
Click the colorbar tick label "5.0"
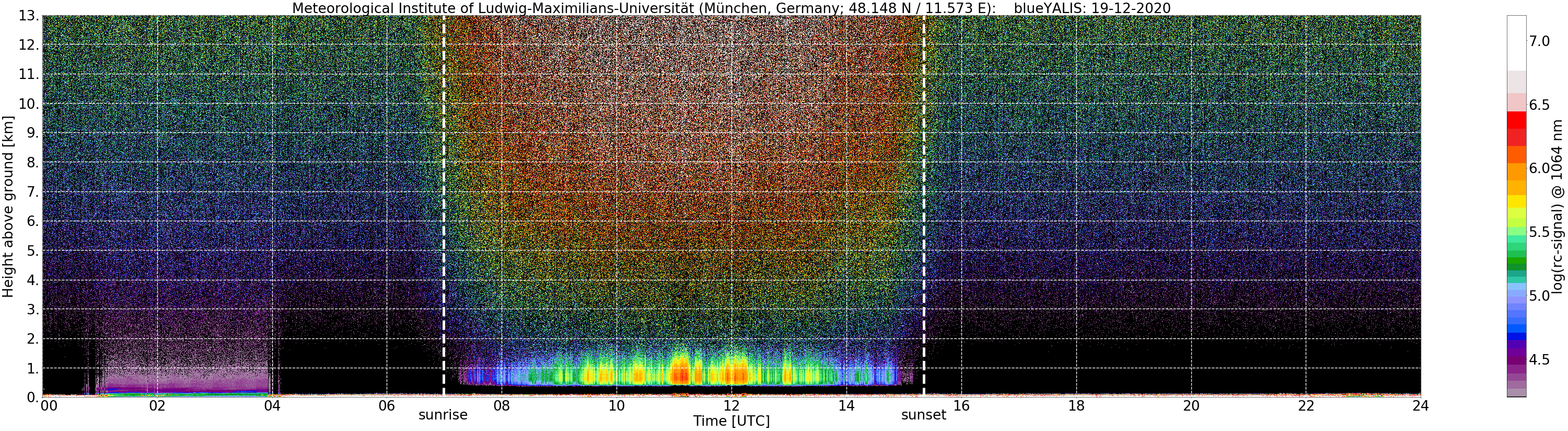pyautogui.click(x=1539, y=296)
